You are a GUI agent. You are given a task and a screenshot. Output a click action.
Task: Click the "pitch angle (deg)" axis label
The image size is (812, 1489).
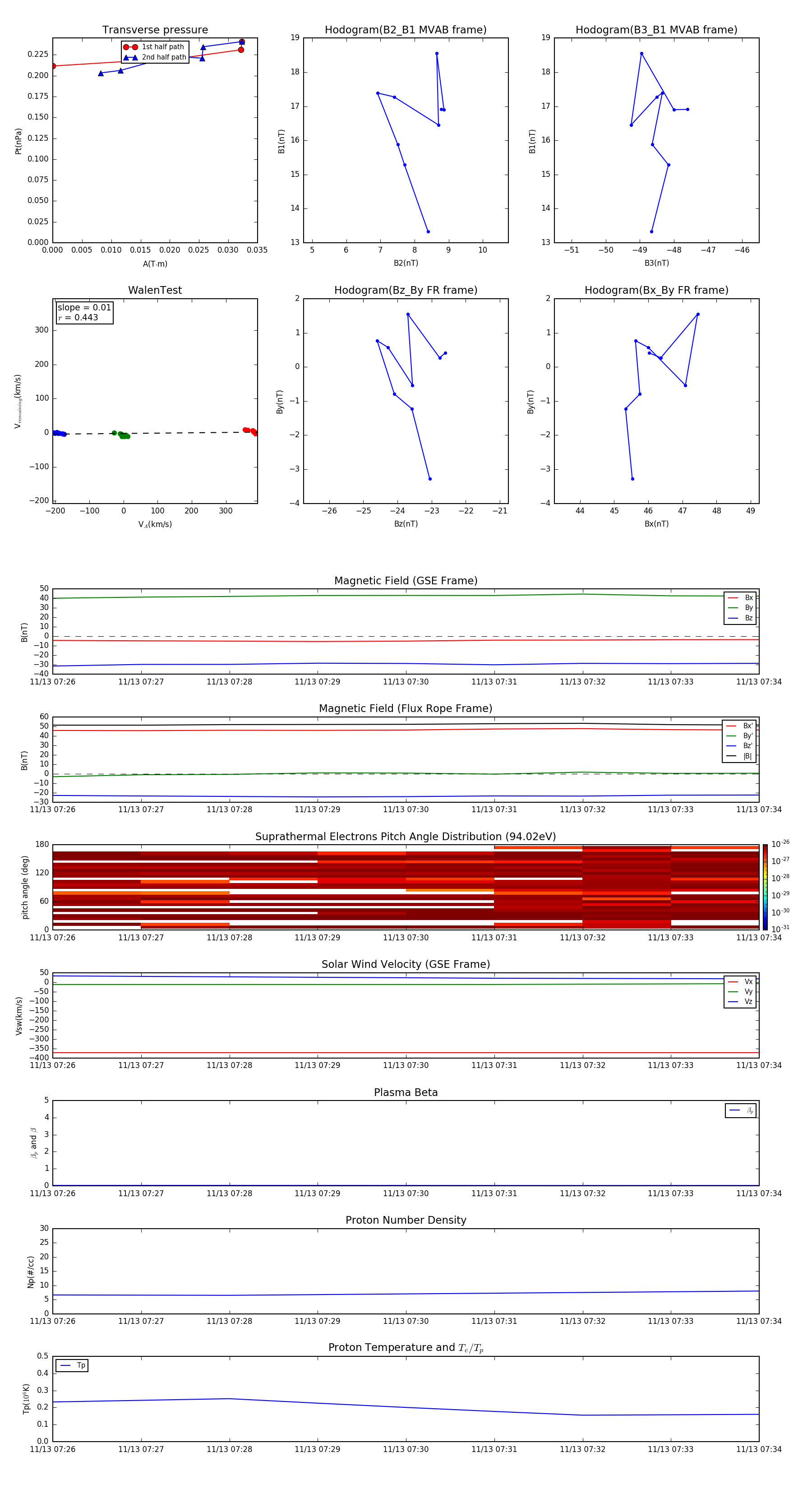[25, 887]
